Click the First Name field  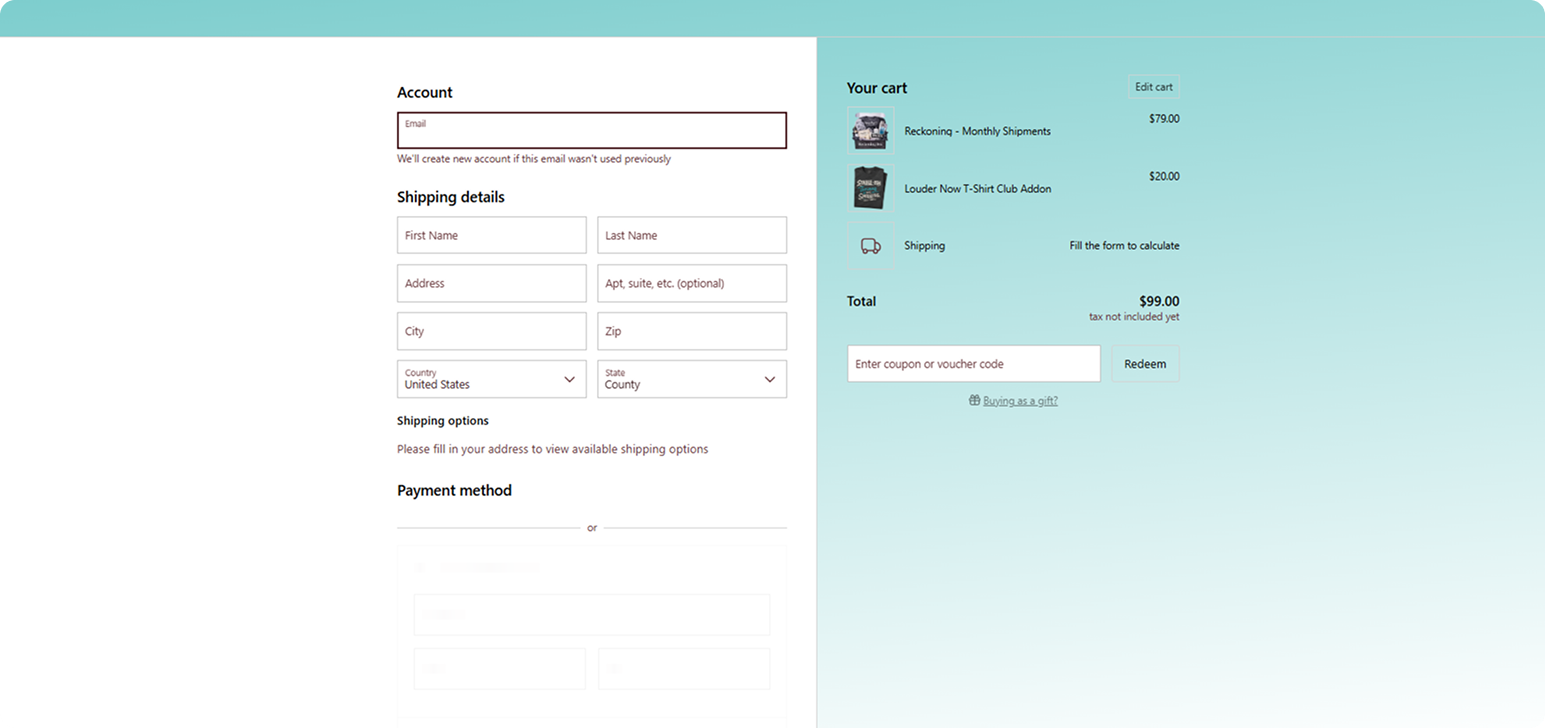pyautogui.click(x=492, y=235)
